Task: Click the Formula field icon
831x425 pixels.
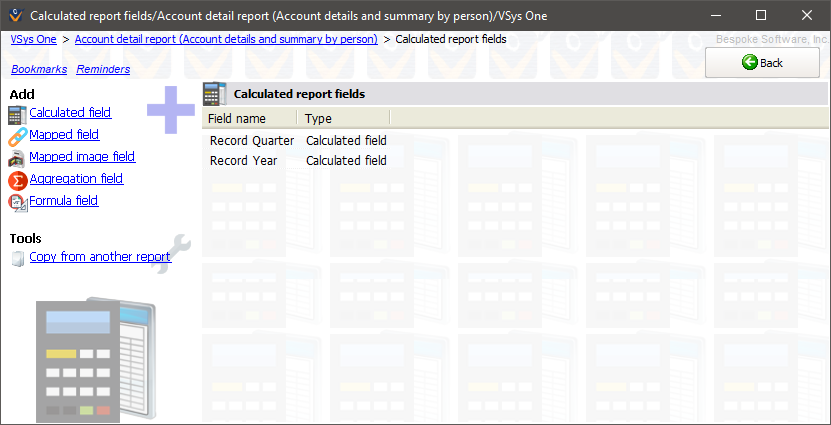Action: pyautogui.click(x=17, y=202)
